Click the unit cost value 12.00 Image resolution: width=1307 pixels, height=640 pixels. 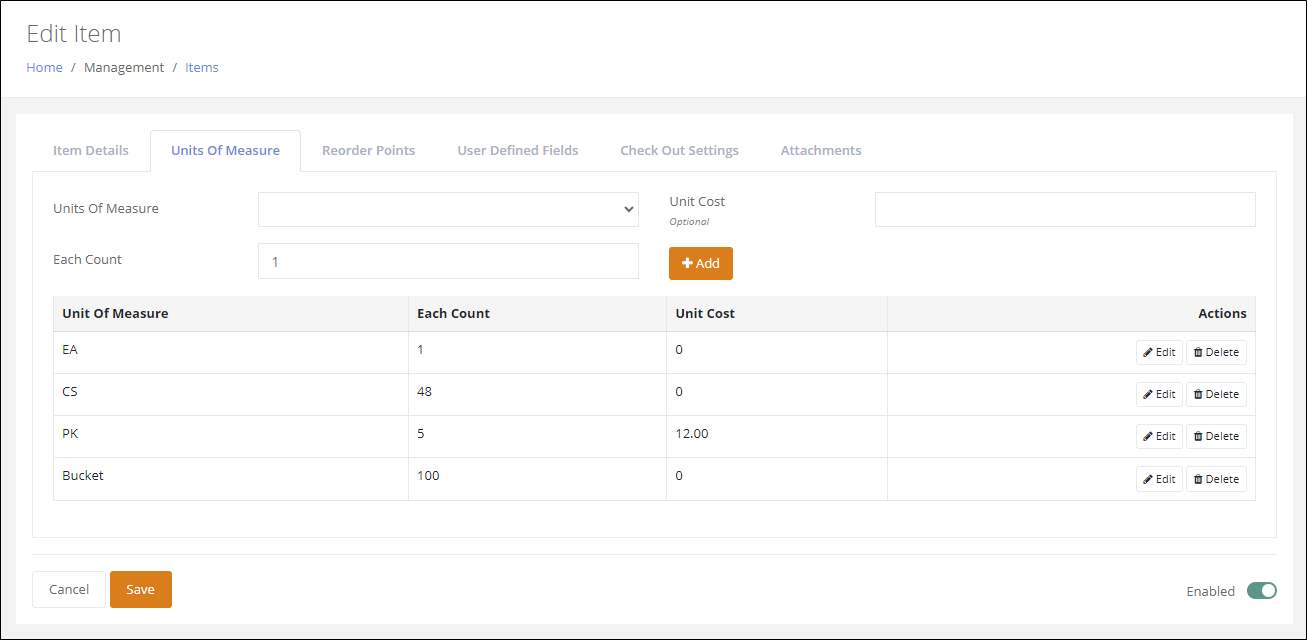point(692,433)
